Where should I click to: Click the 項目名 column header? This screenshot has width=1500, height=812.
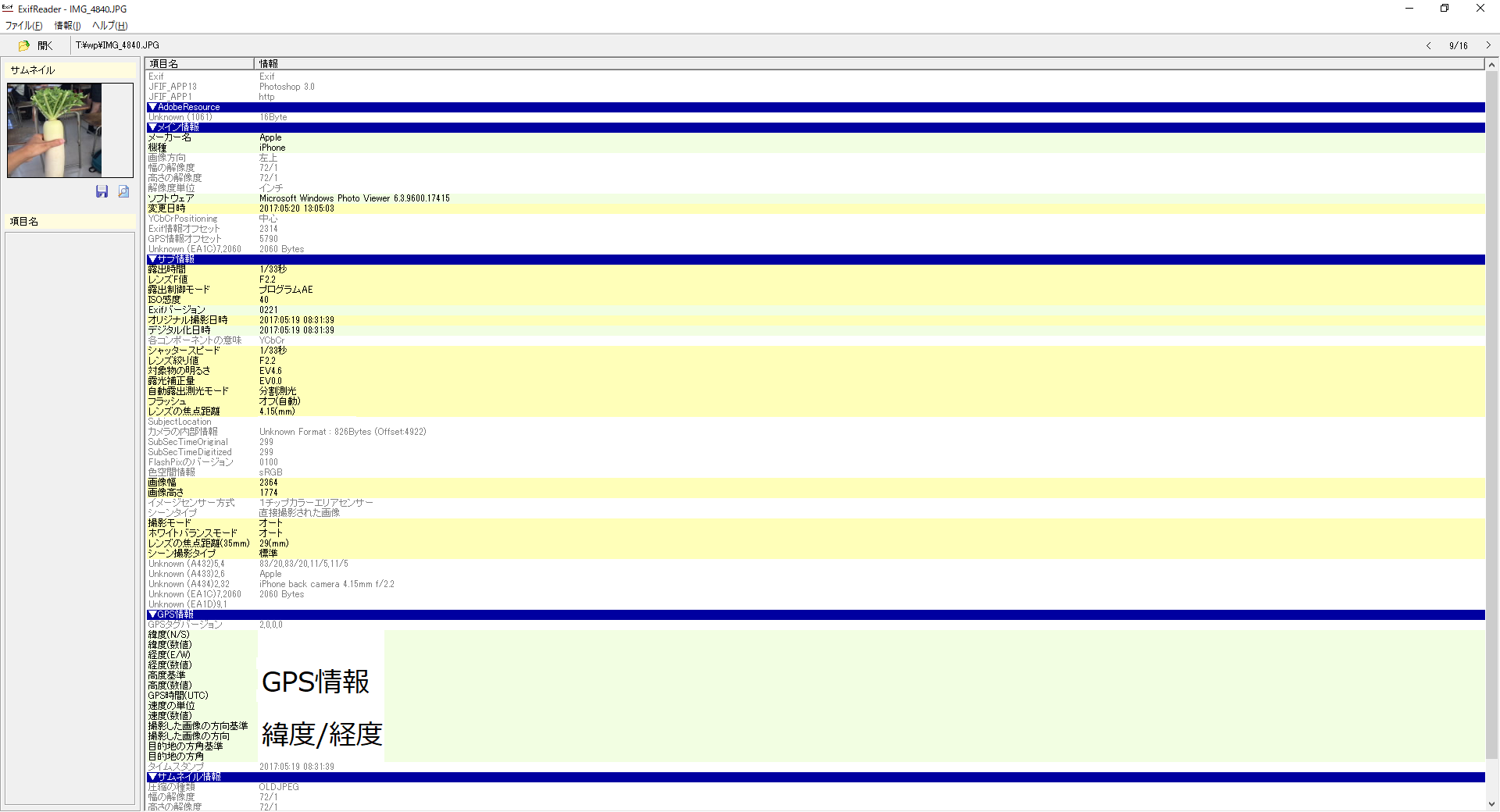tap(200, 63)
